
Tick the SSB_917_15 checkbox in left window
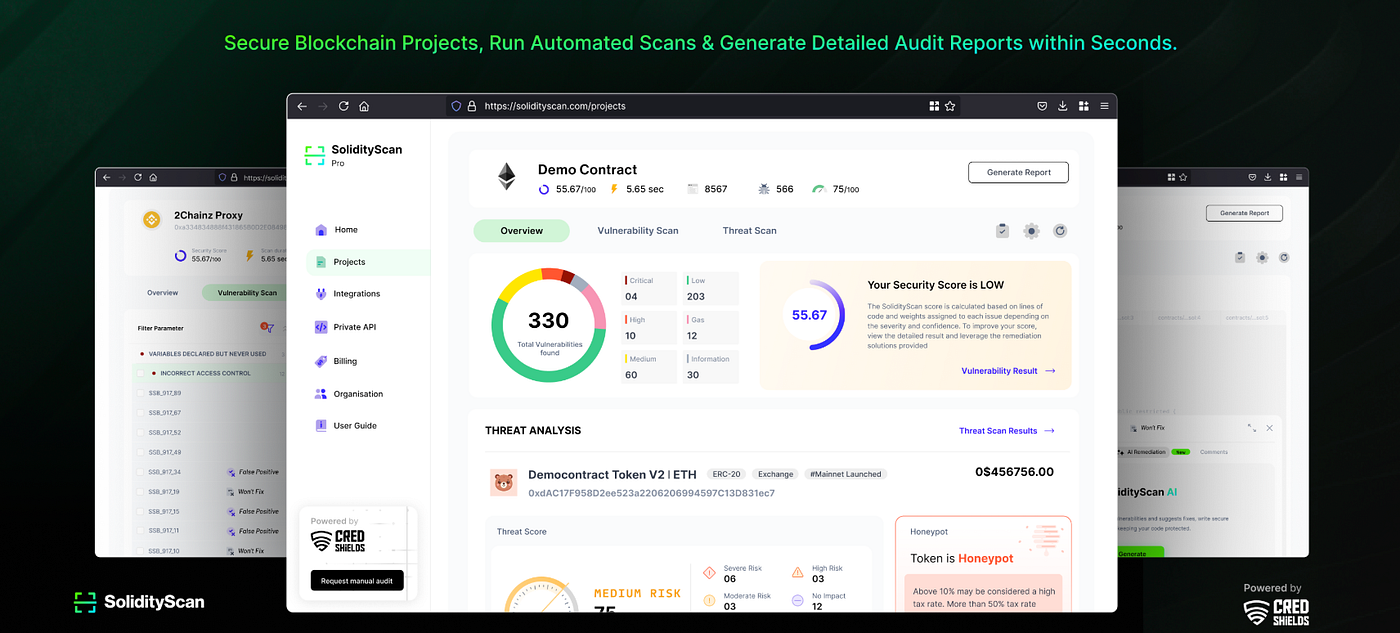tap(141, 511)
